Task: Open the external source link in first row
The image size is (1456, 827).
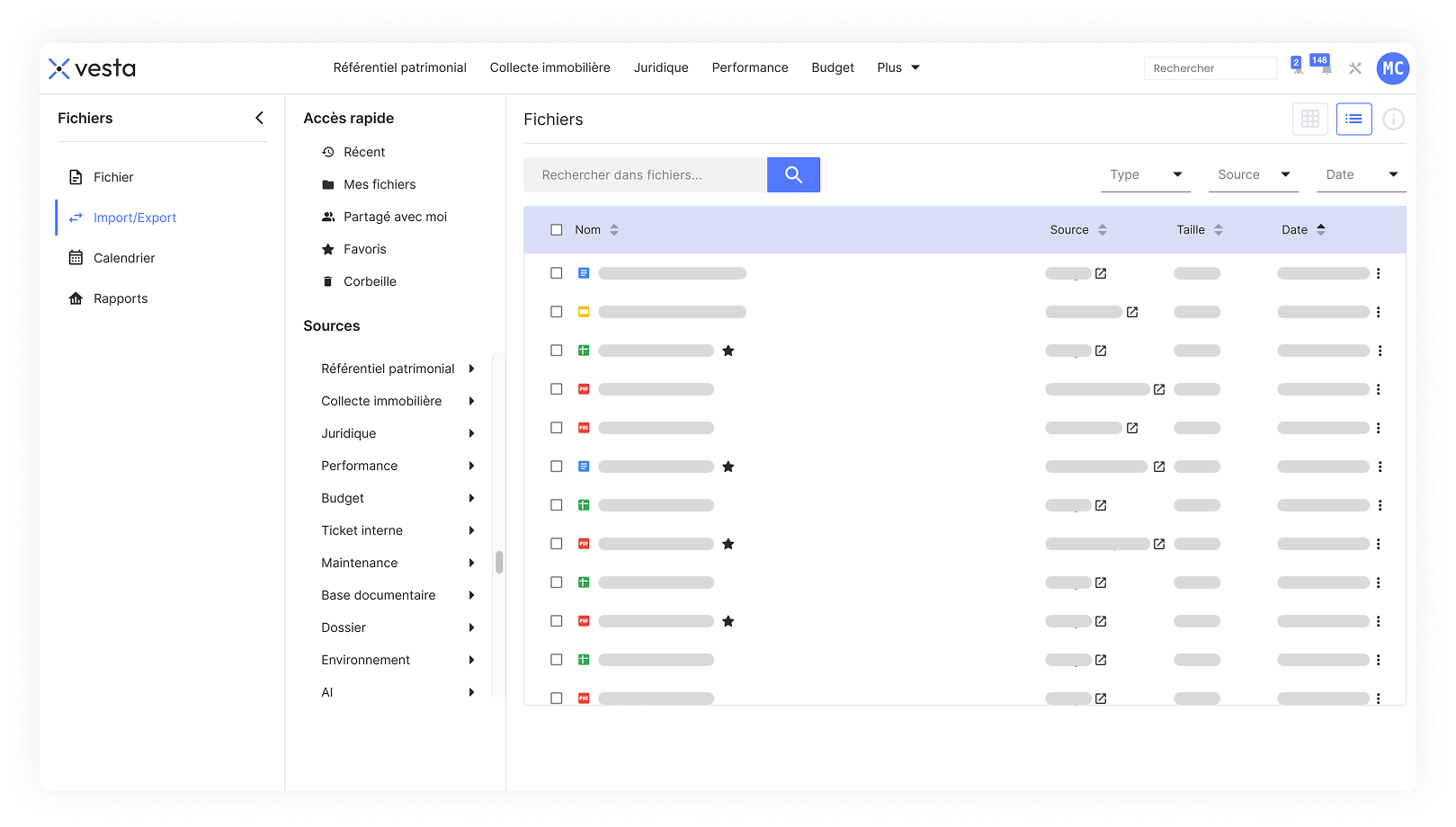Action: tap(1101, 273)
